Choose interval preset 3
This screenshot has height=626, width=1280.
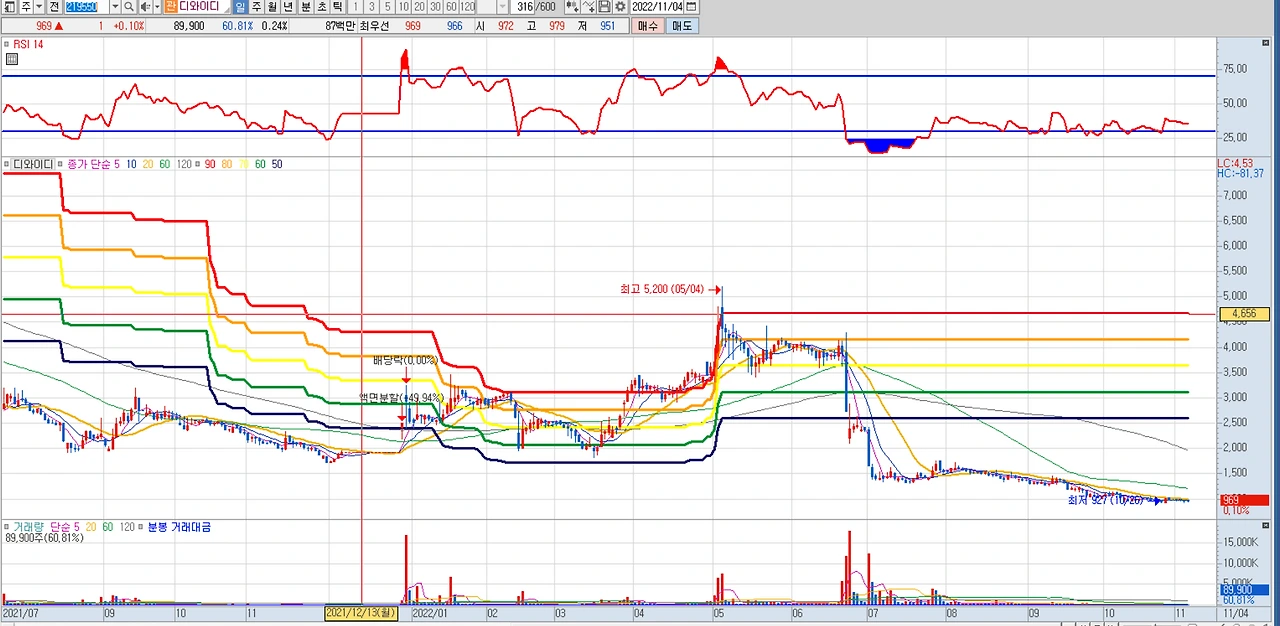point(371,7)
